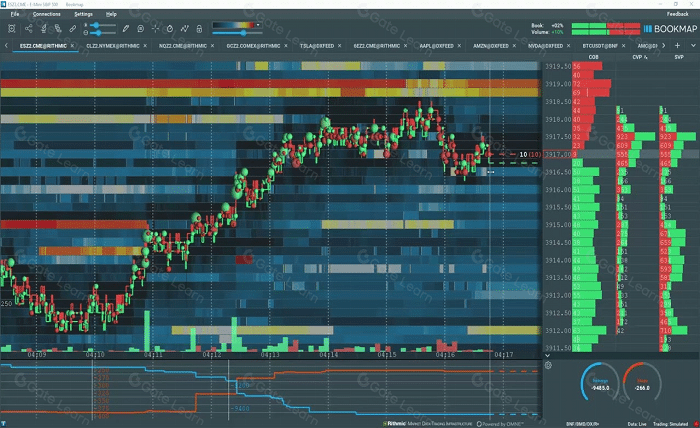Click the COB column header
This screenshot has width=700, height=428.
click(x=593, y=57)
